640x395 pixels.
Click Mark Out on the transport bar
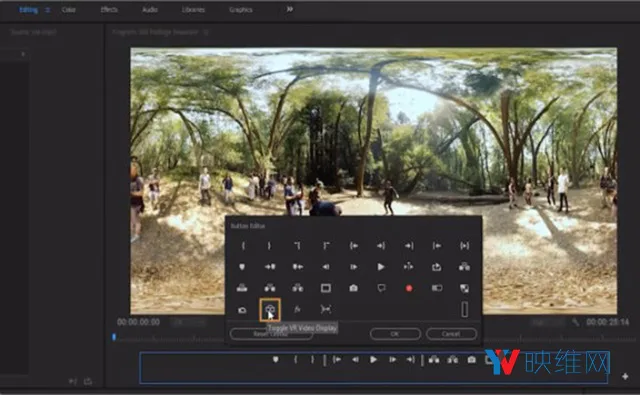pos(312,359)
